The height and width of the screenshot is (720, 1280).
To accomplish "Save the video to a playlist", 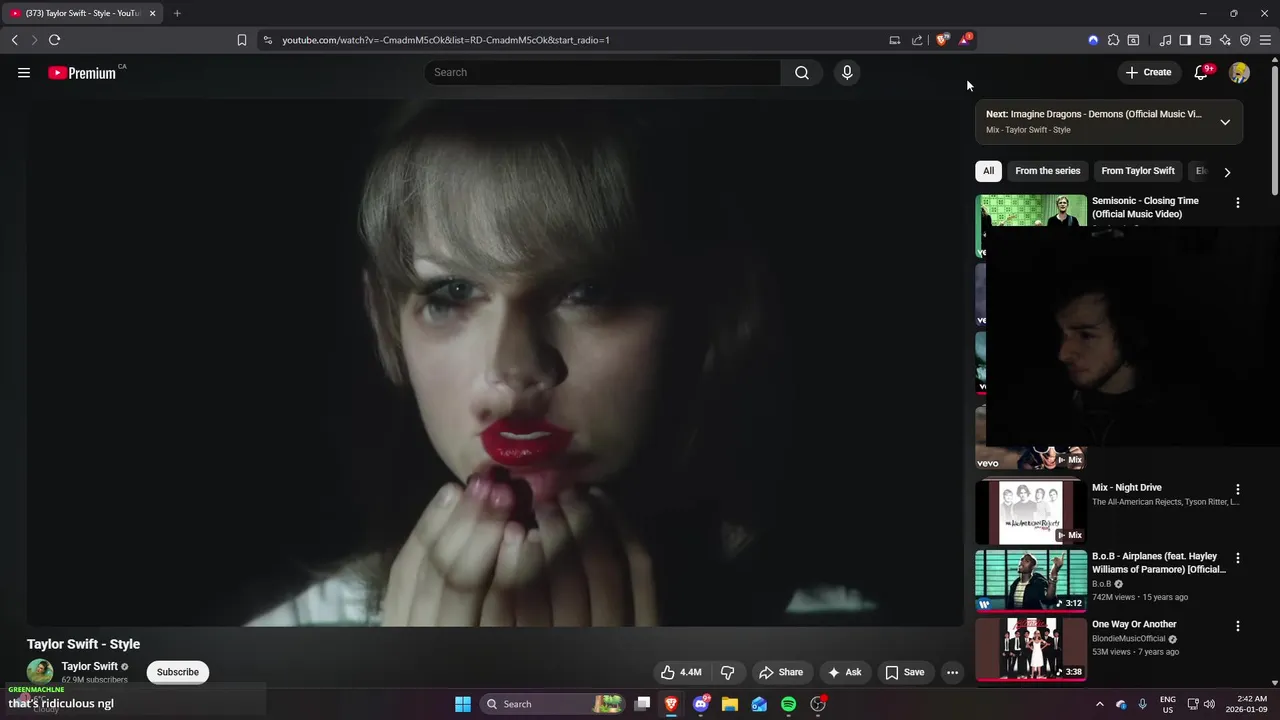I will coord(905,672).
